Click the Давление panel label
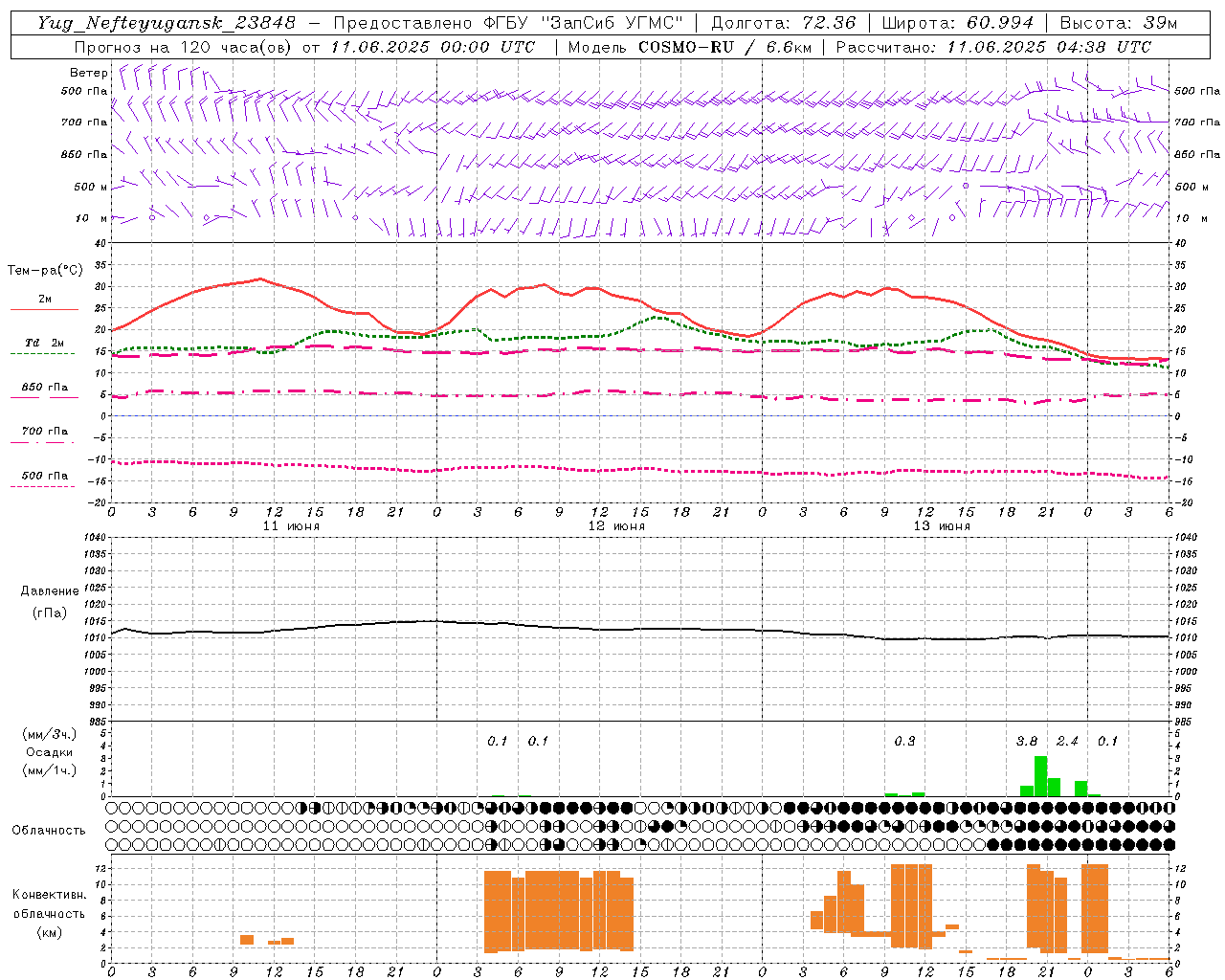Image resolution: width=1225 pixels, height=980 pixels. point(49,591)
